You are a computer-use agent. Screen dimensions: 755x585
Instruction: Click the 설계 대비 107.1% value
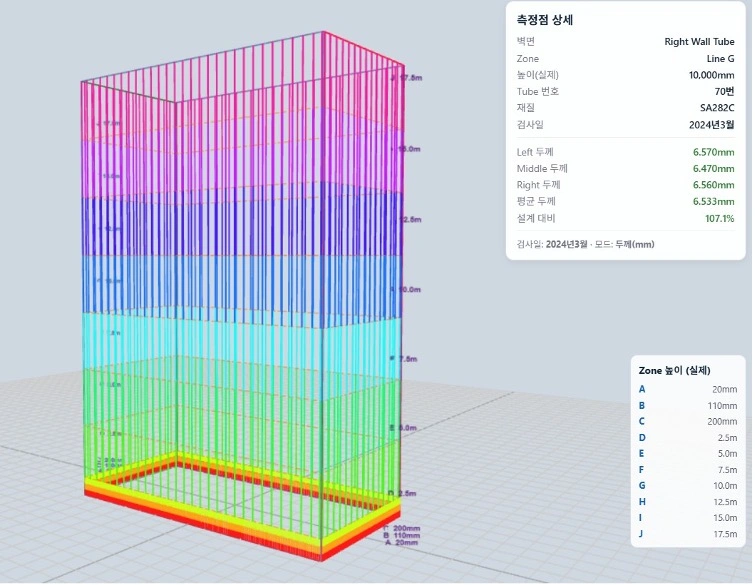[x=720, y=219]
